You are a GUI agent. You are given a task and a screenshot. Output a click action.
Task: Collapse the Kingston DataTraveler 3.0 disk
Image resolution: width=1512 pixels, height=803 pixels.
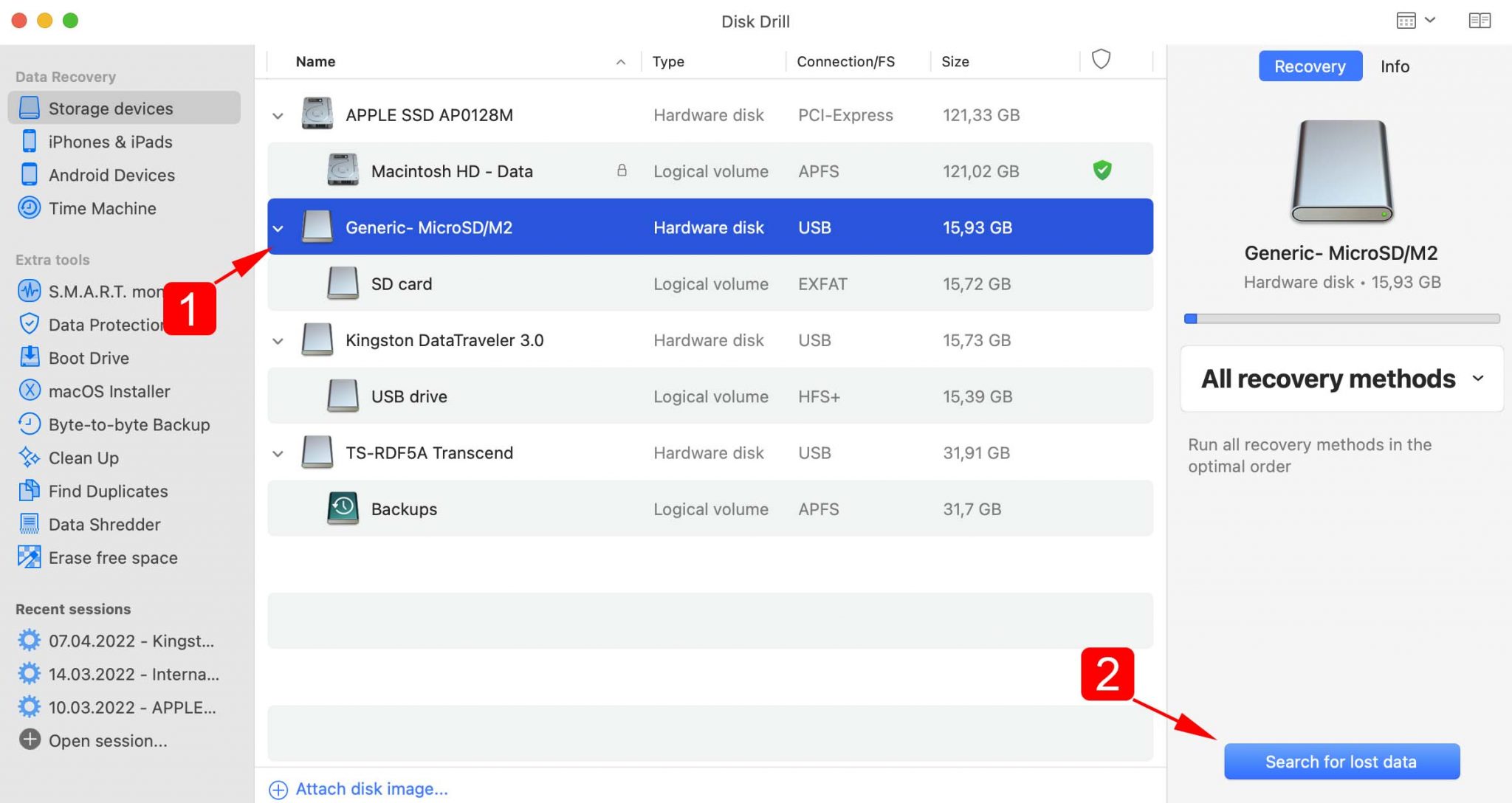pyautogui.click(x=278, y=341)
